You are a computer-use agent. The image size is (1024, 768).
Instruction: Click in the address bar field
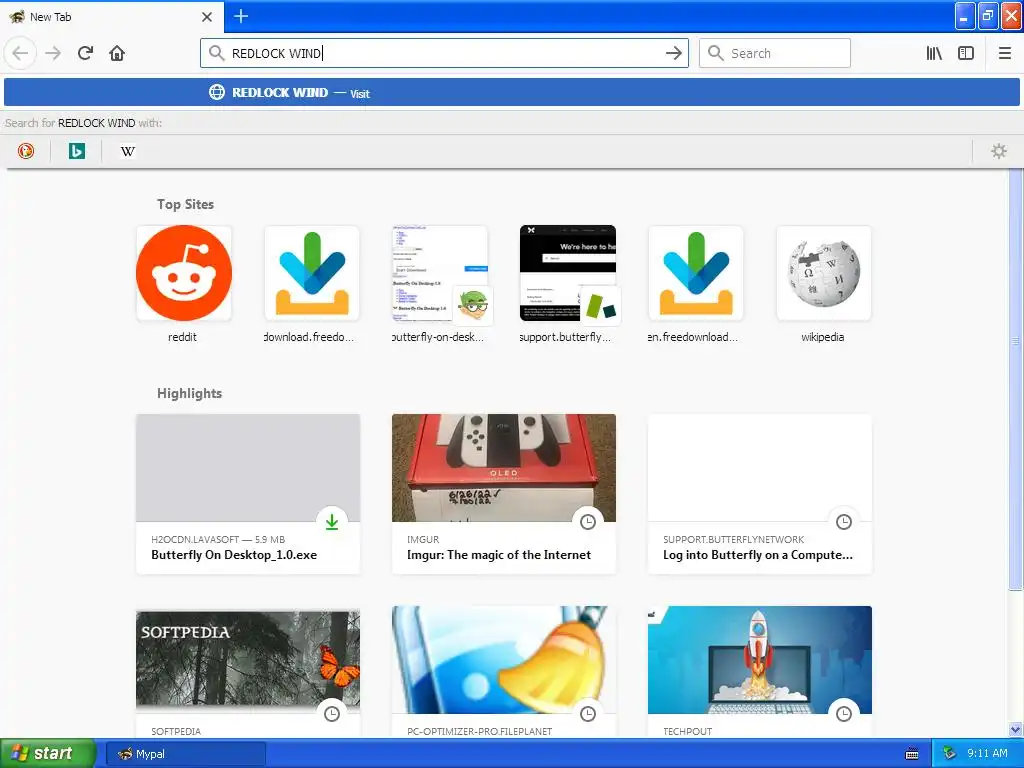pyautogui.click(x=444, y=53)
